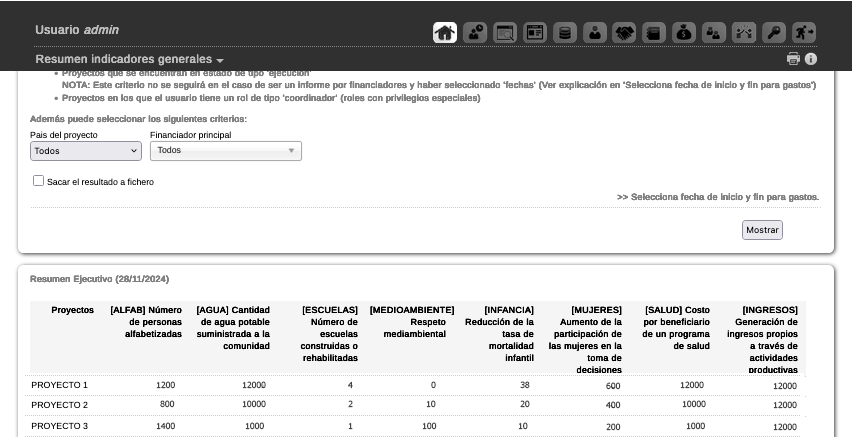Screen dimensions: 852x437
Task: Click the PROYECTO 1 row label
Action: (x=59, y=385)
